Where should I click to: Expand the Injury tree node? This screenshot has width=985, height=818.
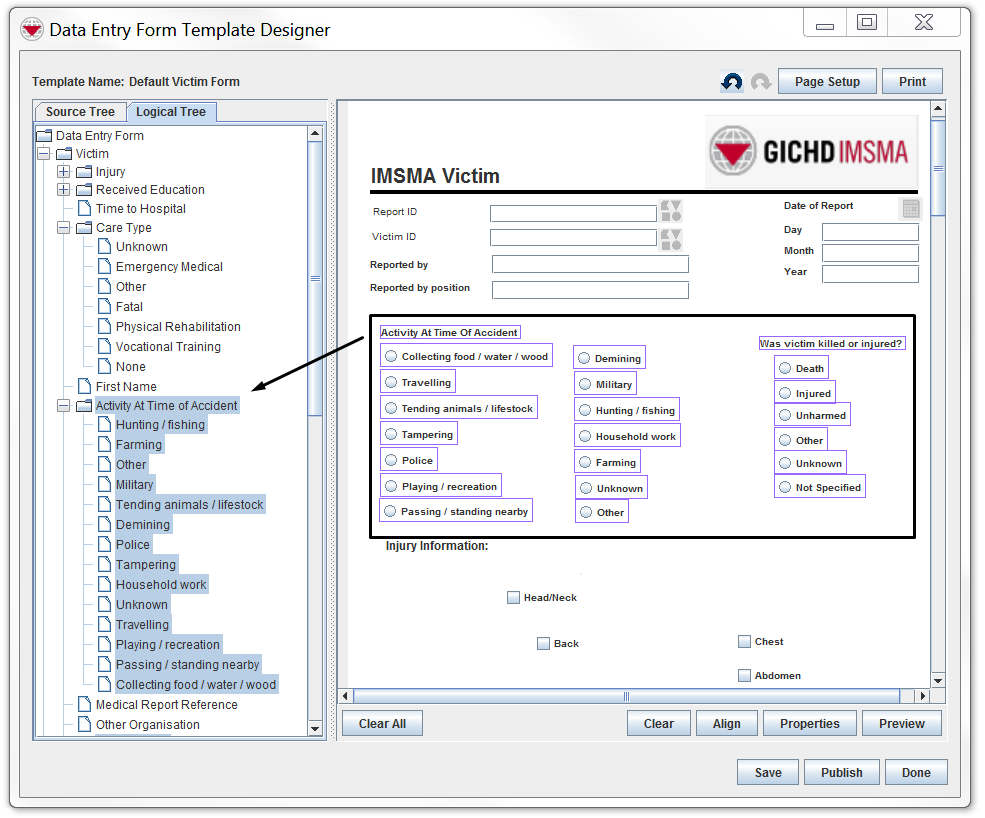tap(64, 172)
